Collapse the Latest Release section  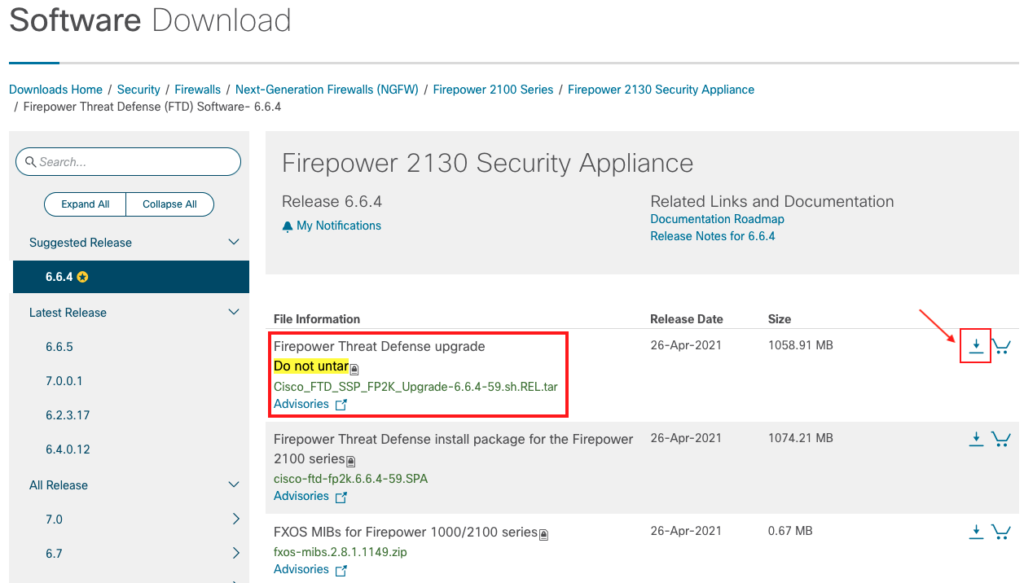[233, 312]
